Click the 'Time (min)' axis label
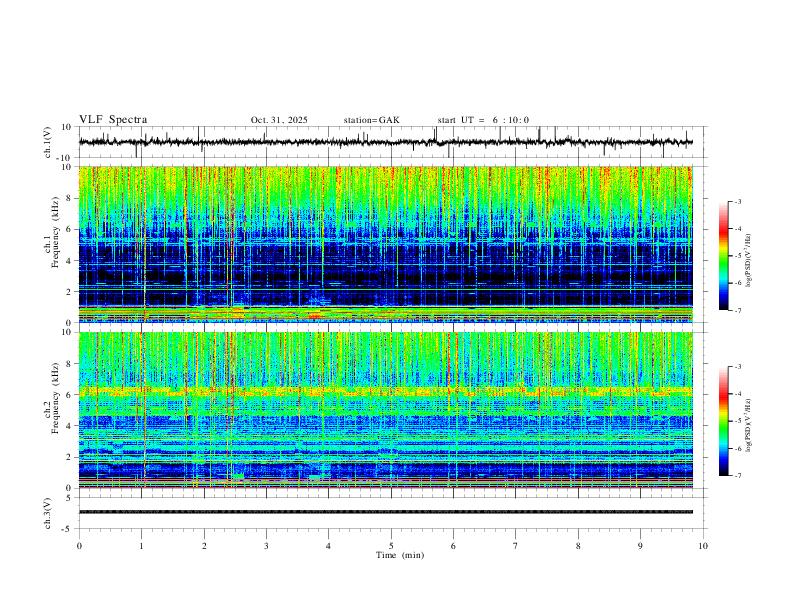The height and width of the screenshot is (612, 792). (400, 555)
